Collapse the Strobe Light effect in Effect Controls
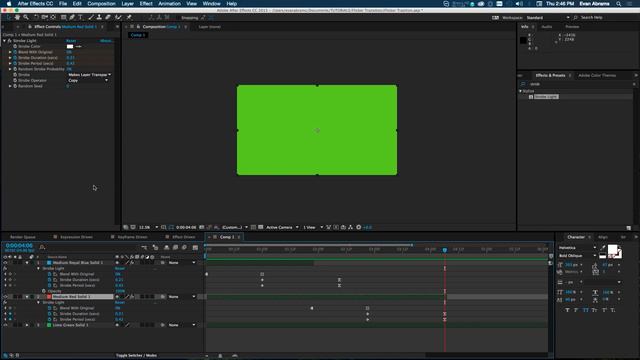640x360 pixels. 5,41
